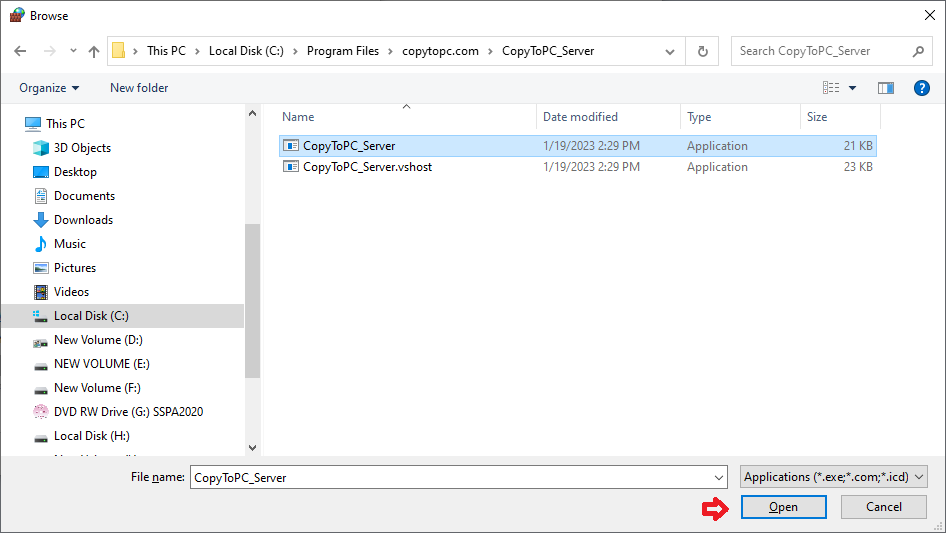
Task: Click the search magnifier icon
Action: [918, 51]
